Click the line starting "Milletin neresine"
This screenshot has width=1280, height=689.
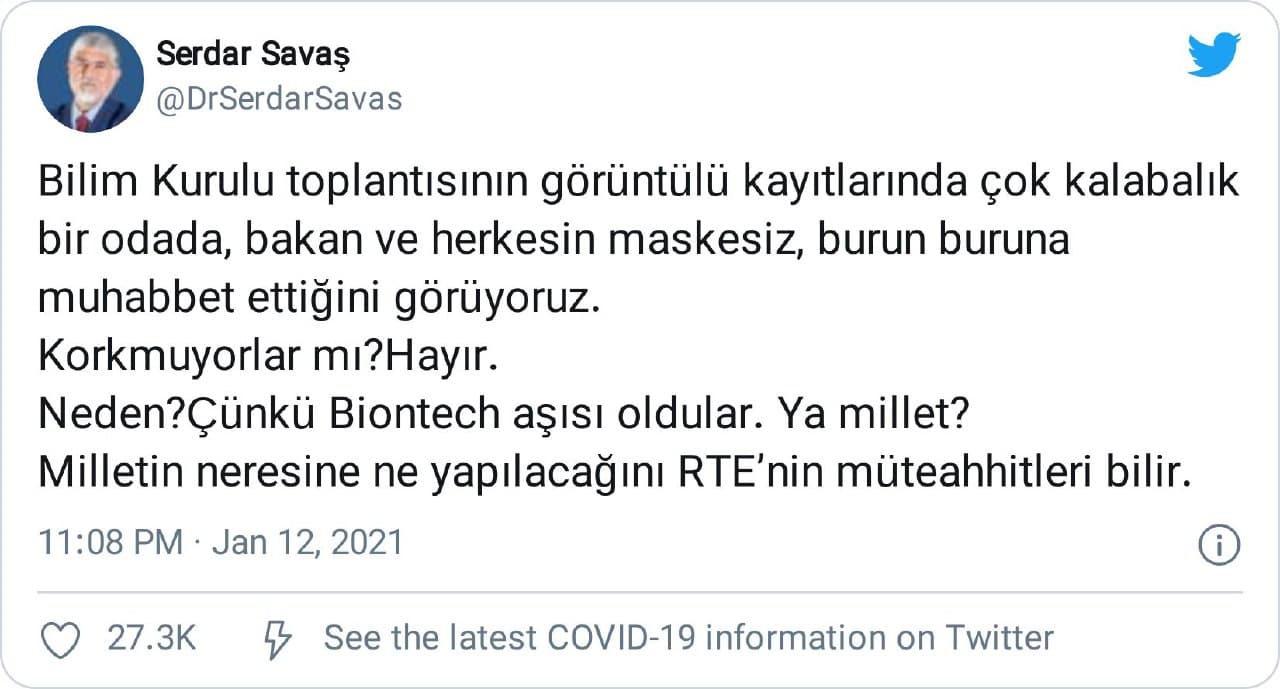pos(614,474)
